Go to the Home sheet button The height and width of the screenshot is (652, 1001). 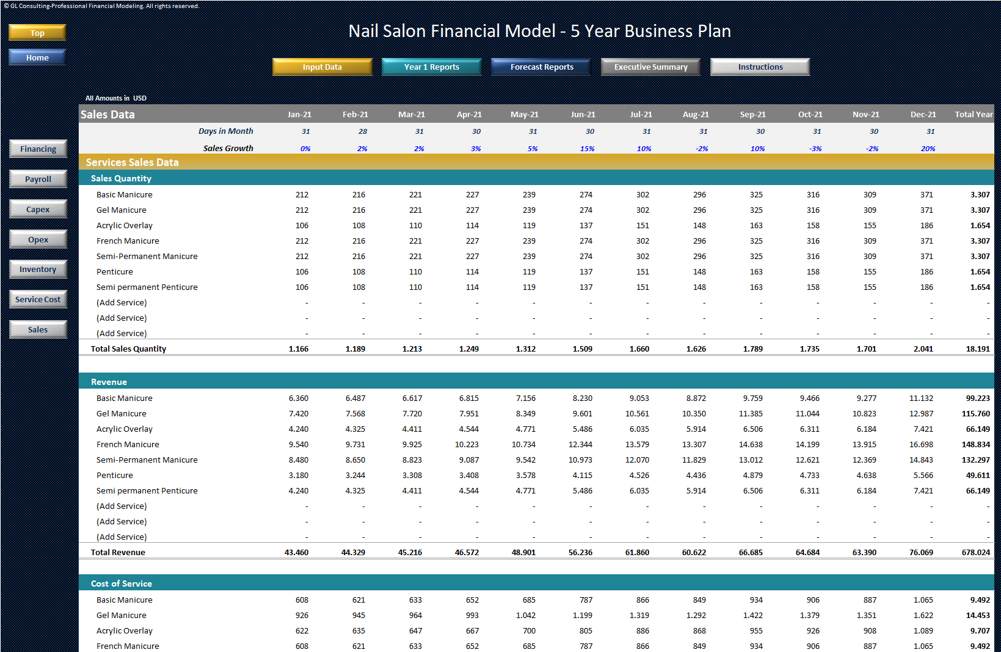pyautogui.click(x=37, y=57)
